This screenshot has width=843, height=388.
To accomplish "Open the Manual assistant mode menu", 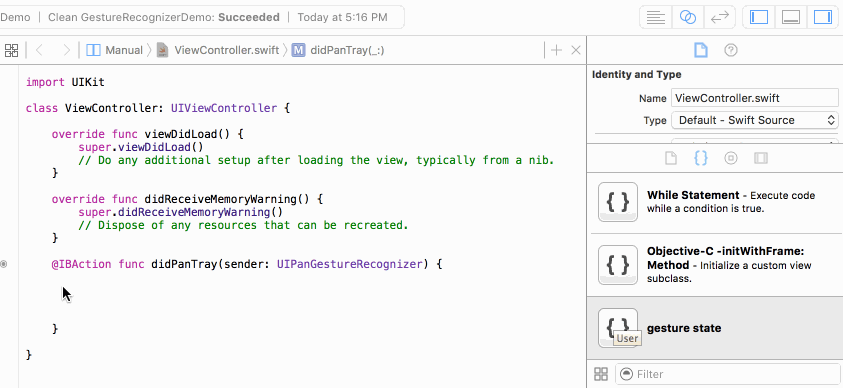I will [x=115, y=51].
